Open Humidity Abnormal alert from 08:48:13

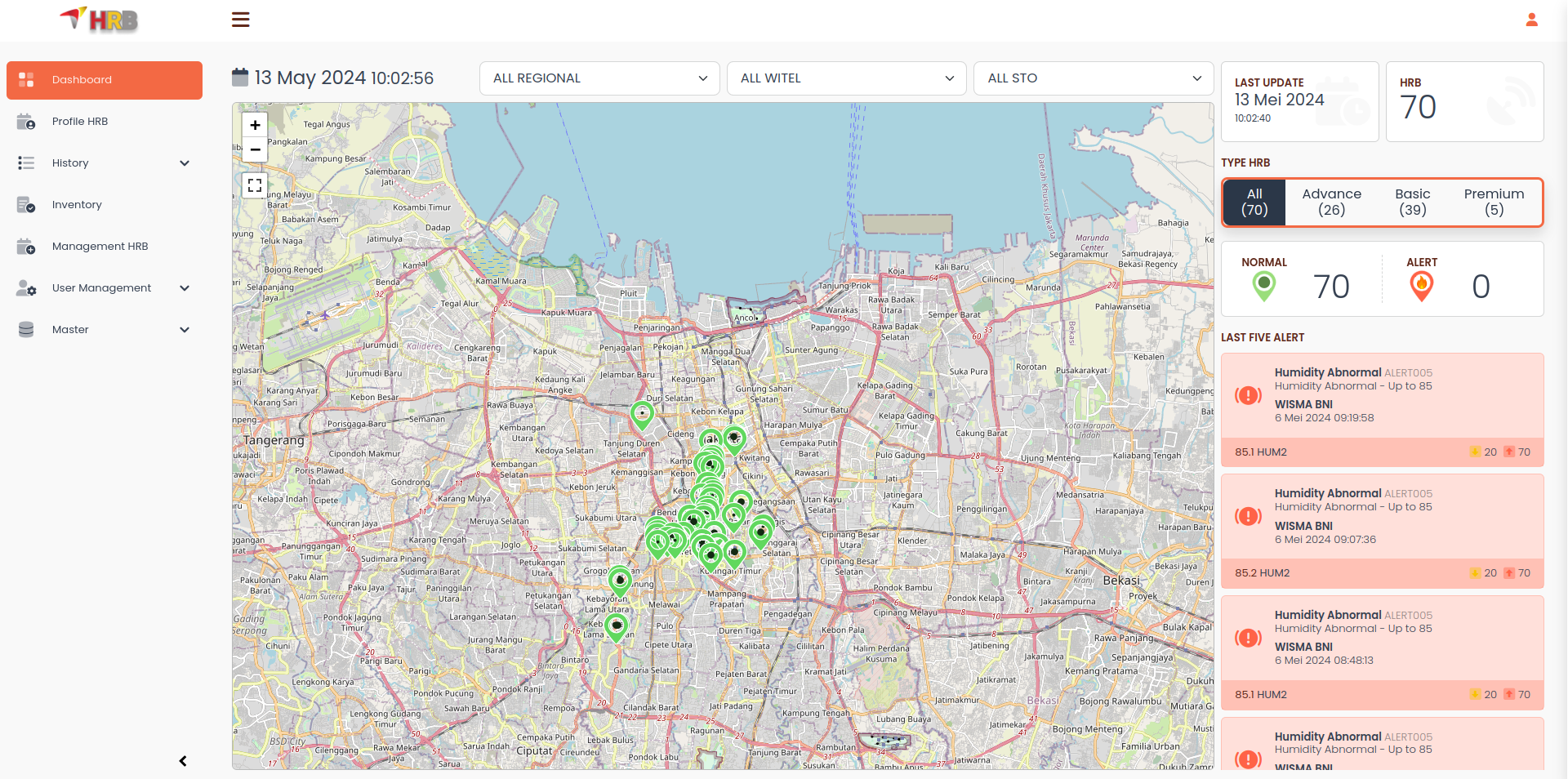[x=1382, y=652]
